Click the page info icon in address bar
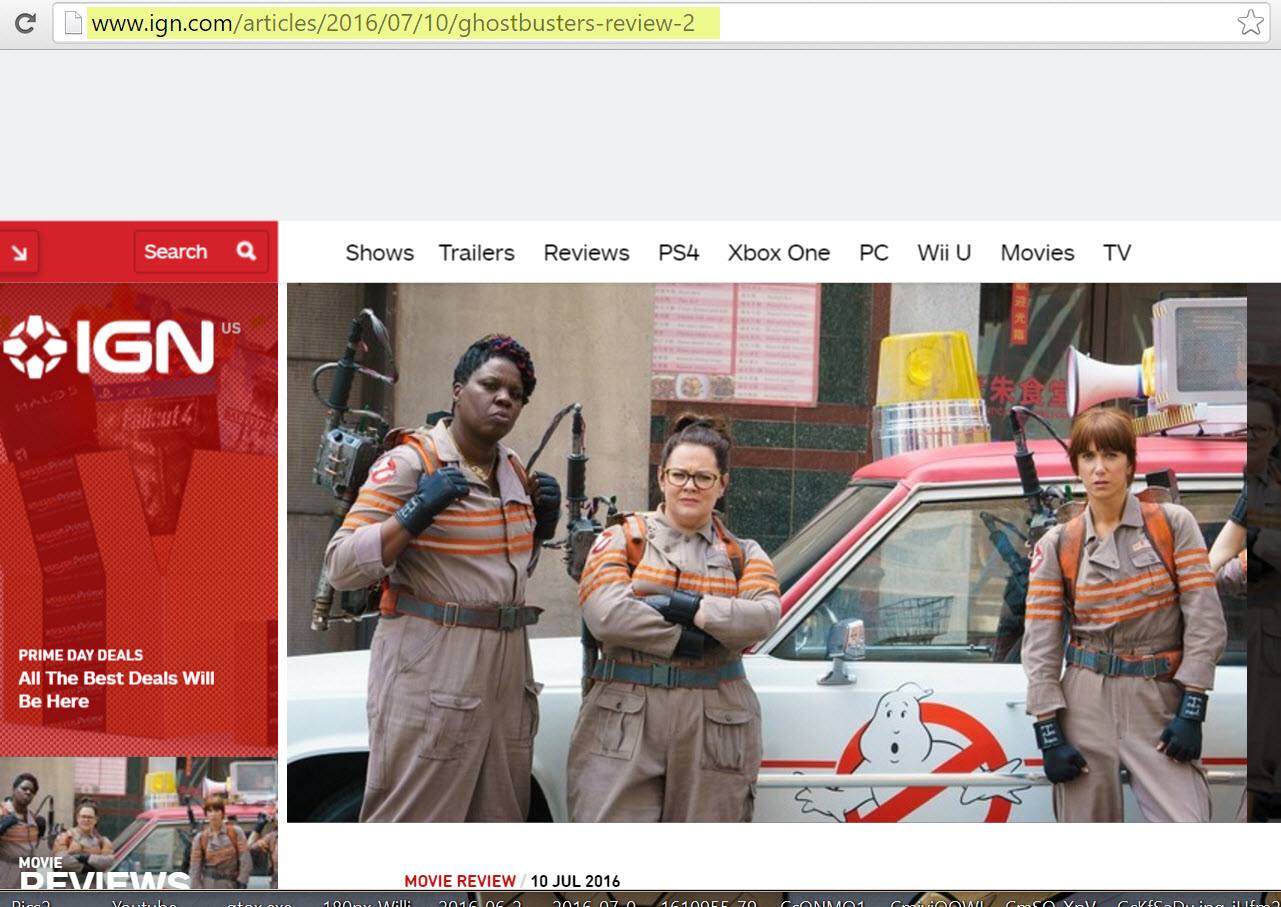This screenshot has height=907, width=1281. (x=72, y=23)
